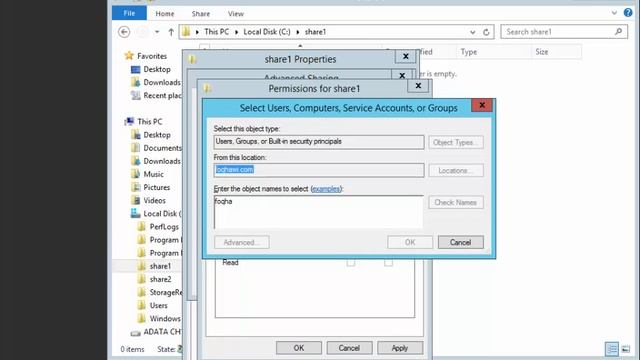Open Pictures folder in navigation pane
640x360 pixels.
click(x=156, y=187)
